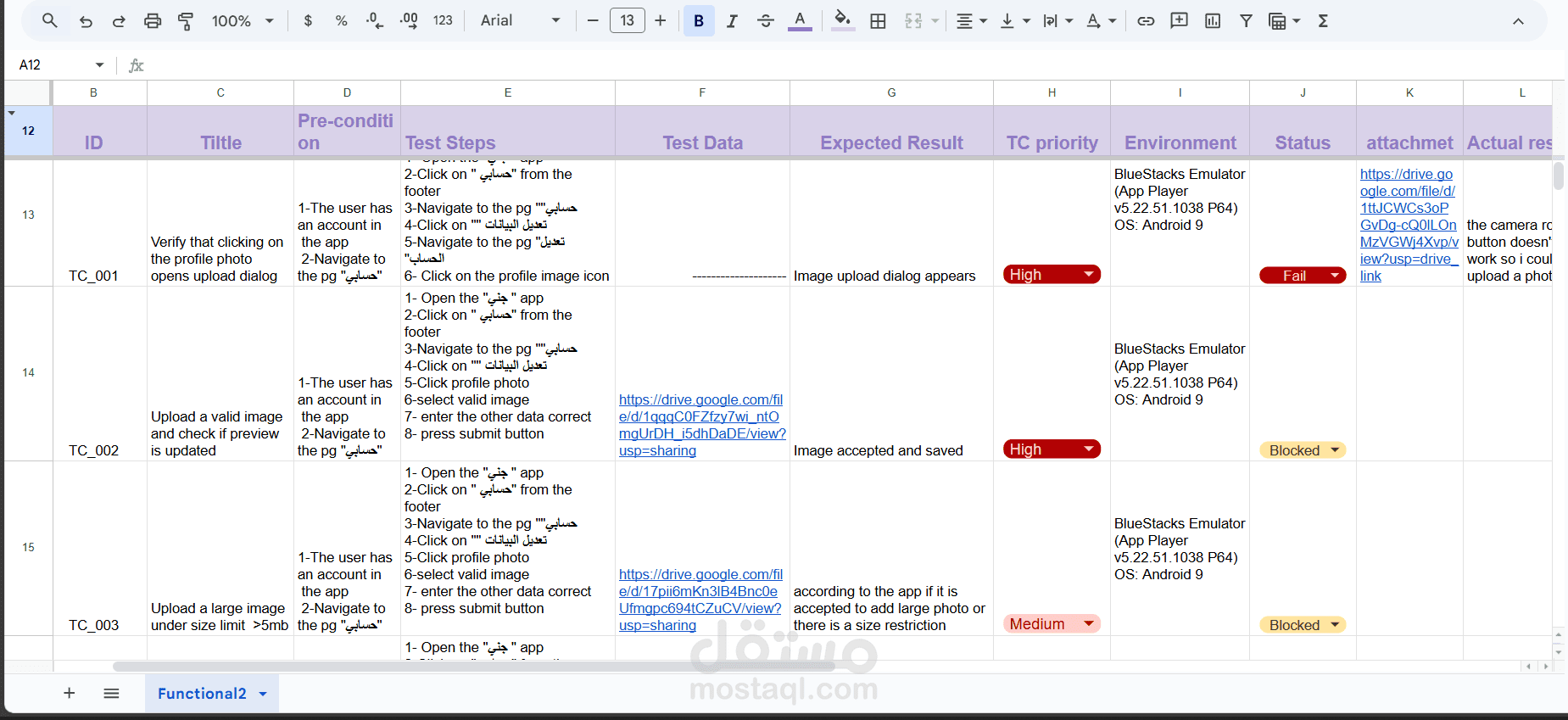Click the vertical scrollbar thumb
The image size is (1568, 720).
[1559, 176]
